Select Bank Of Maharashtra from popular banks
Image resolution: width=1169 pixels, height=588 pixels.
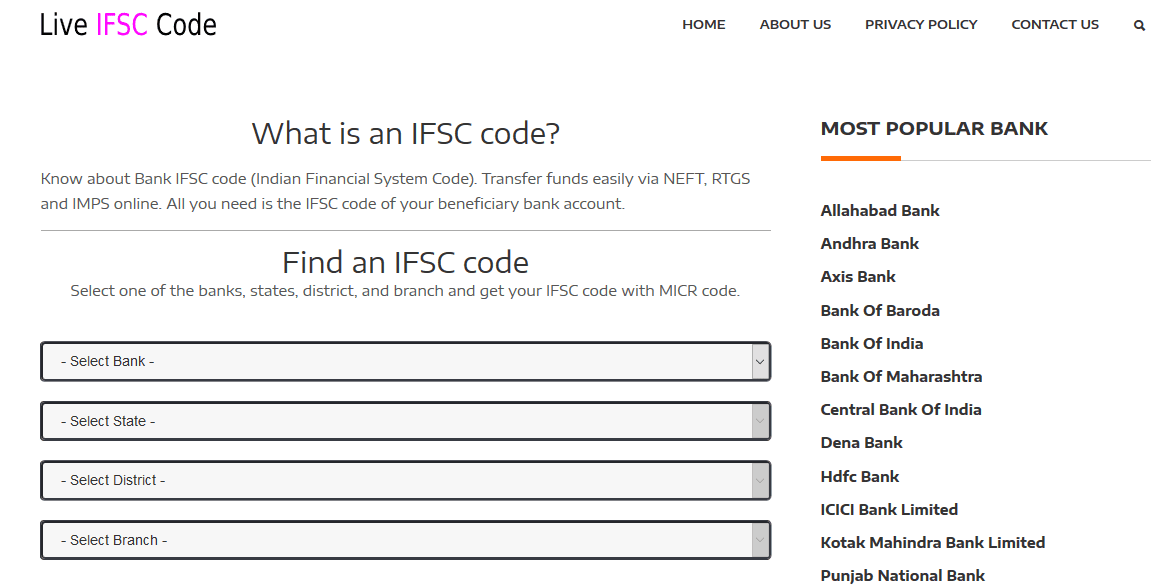(x=901, y=376)
